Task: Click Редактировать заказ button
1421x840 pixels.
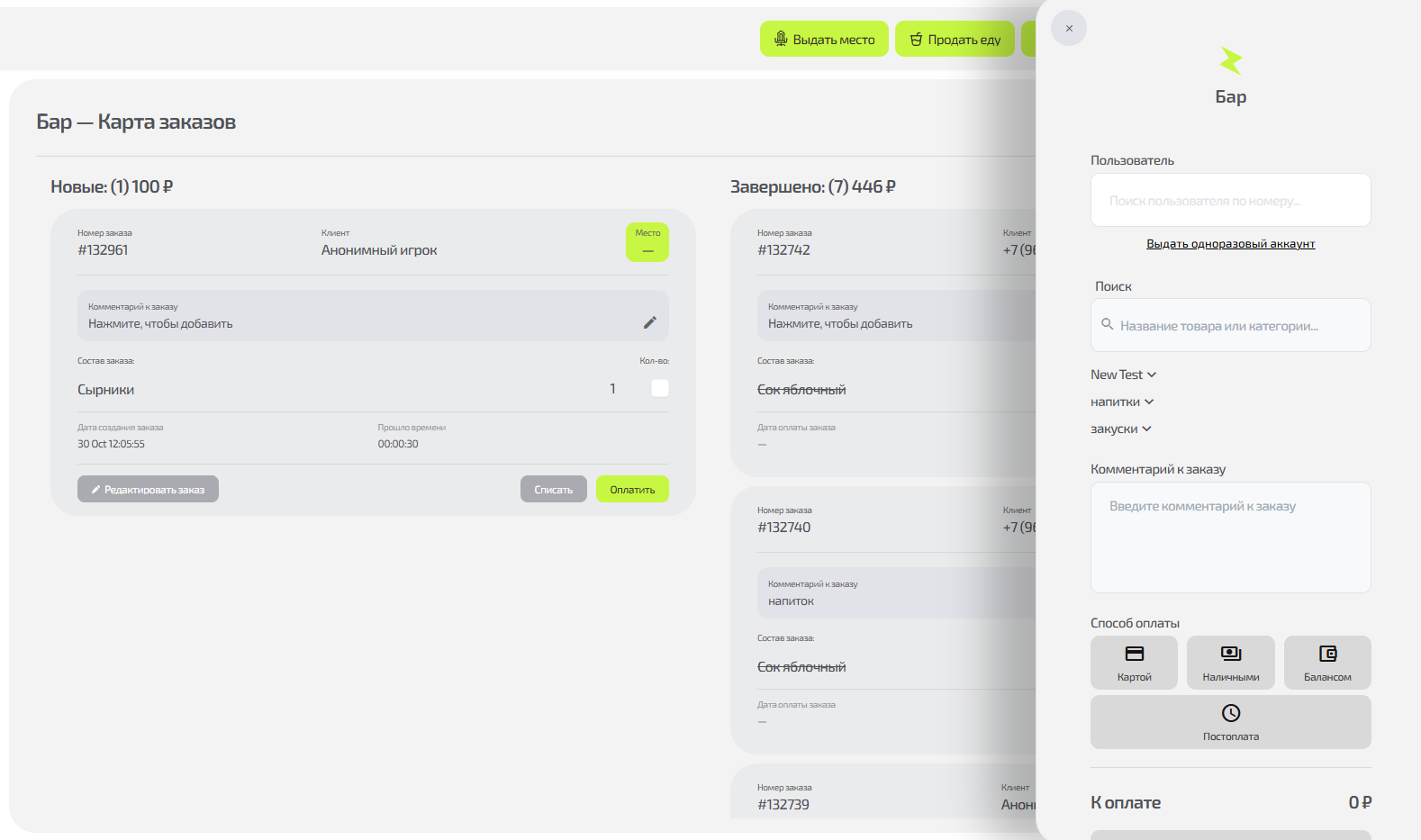Action: [148, 489]
